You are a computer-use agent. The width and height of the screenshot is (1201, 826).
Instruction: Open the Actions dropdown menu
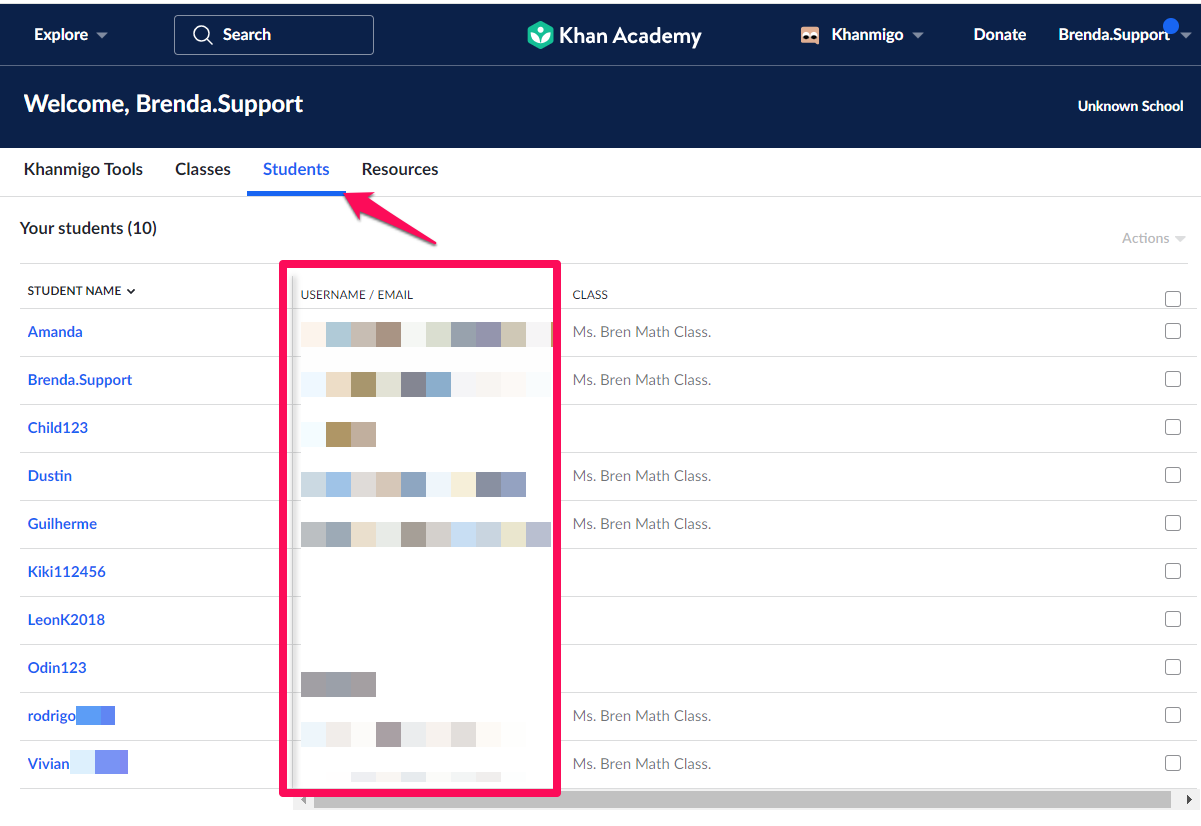pos(1153,238)
